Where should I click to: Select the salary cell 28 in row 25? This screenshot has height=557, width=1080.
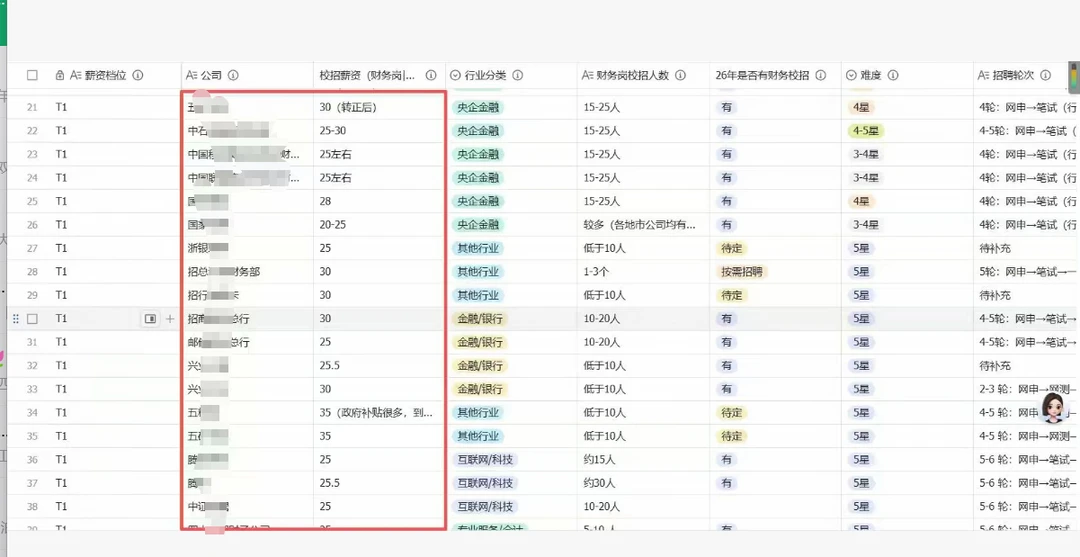point(380,201)
